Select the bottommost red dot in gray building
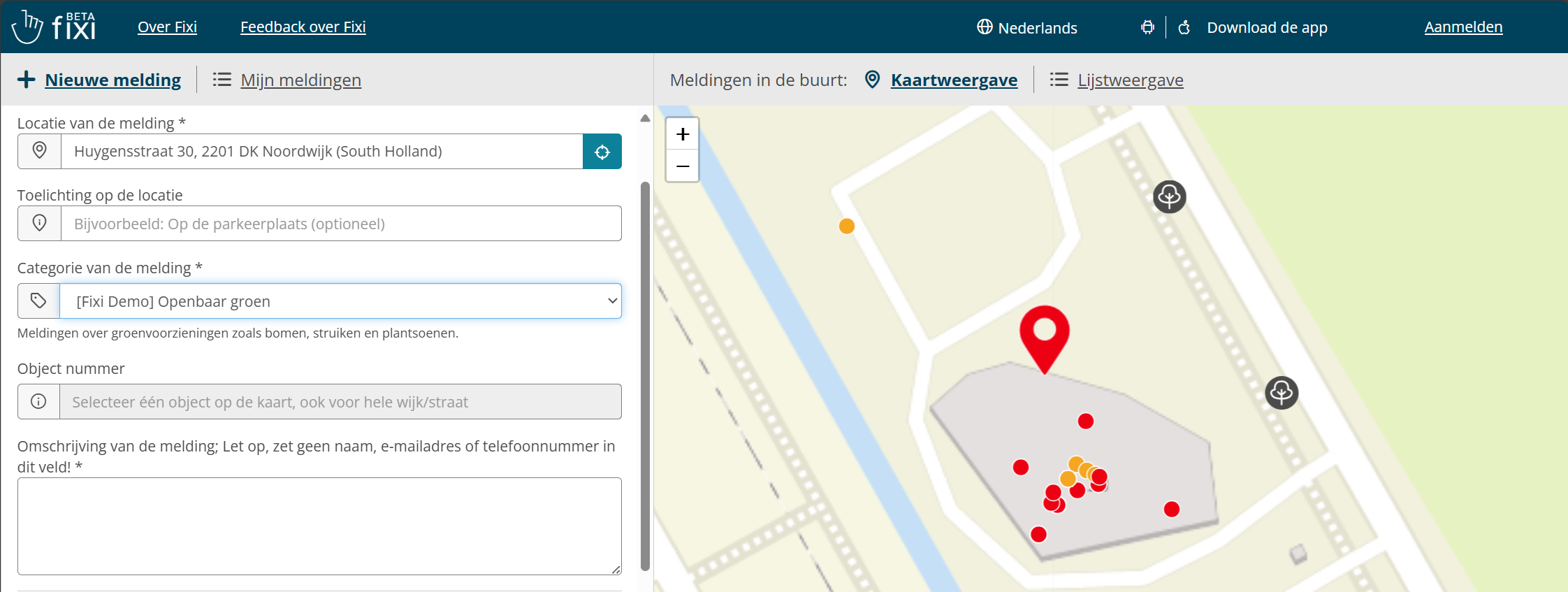The image size is (1568, 592). [x=1038, y=534]
